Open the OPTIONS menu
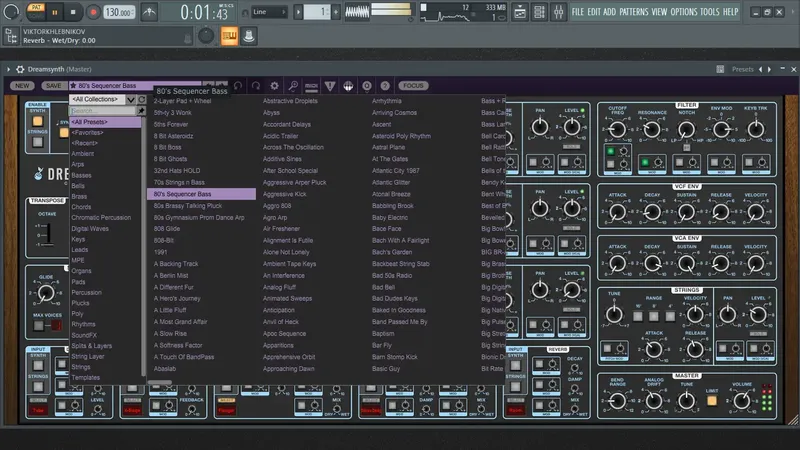 [x=683, y=12]
